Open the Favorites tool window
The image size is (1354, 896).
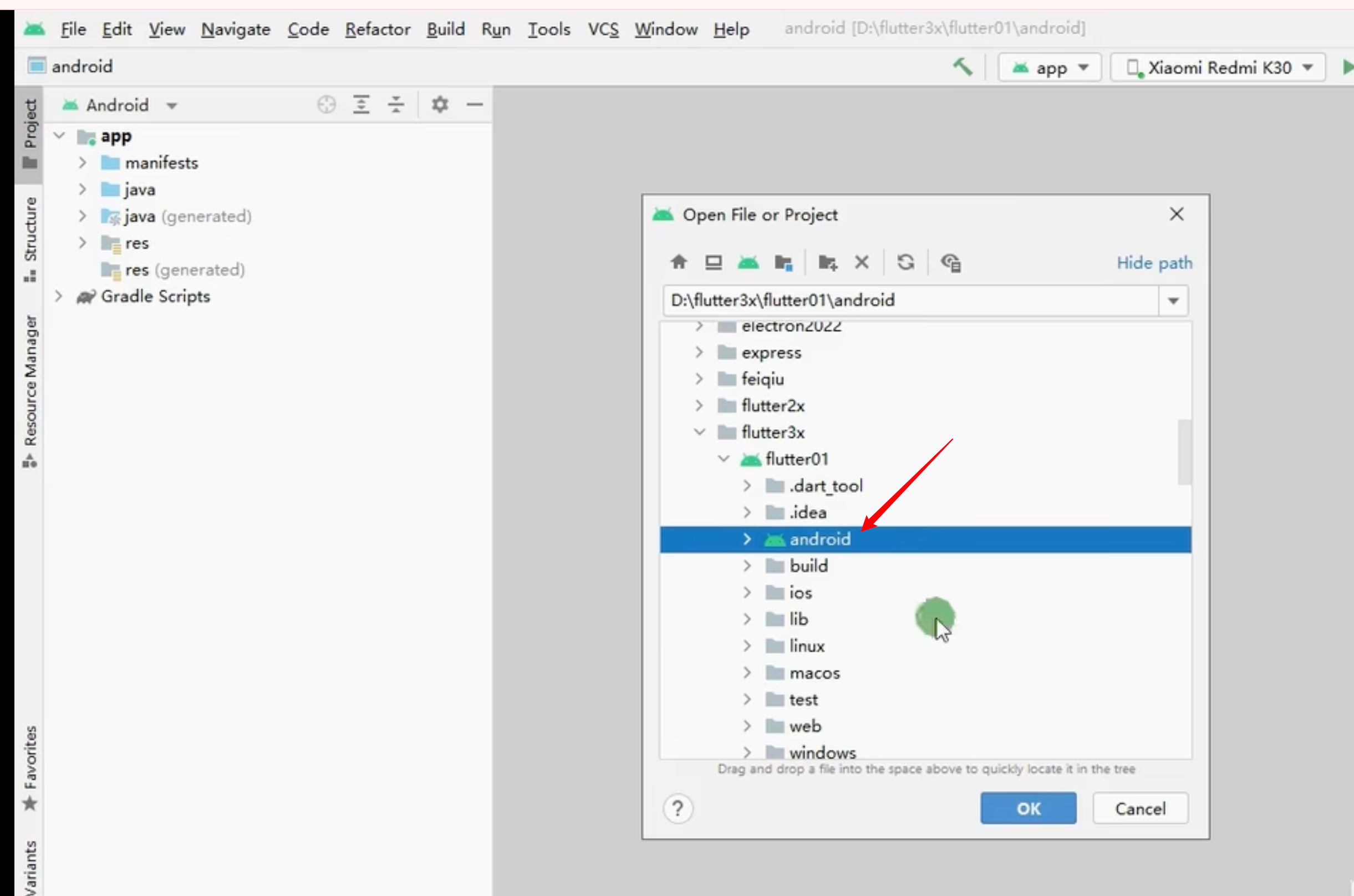pos(30,768)
